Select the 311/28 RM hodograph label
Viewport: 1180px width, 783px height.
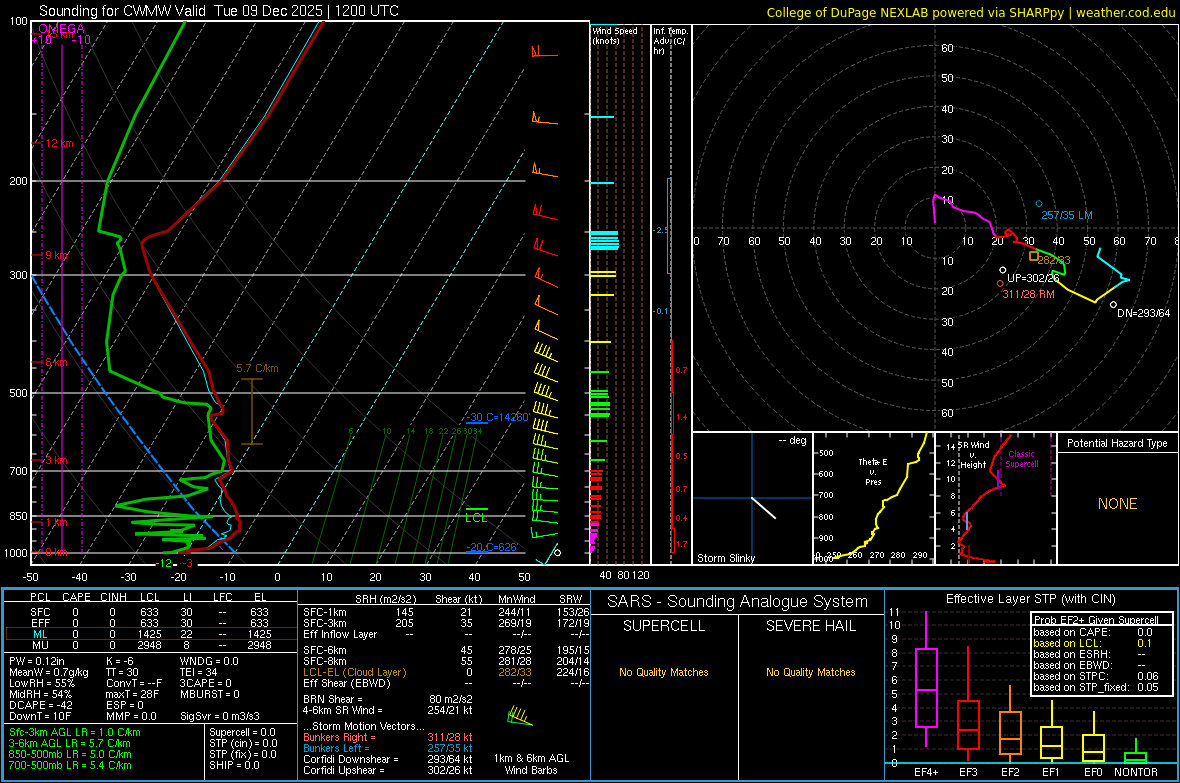pos(1028,294)
